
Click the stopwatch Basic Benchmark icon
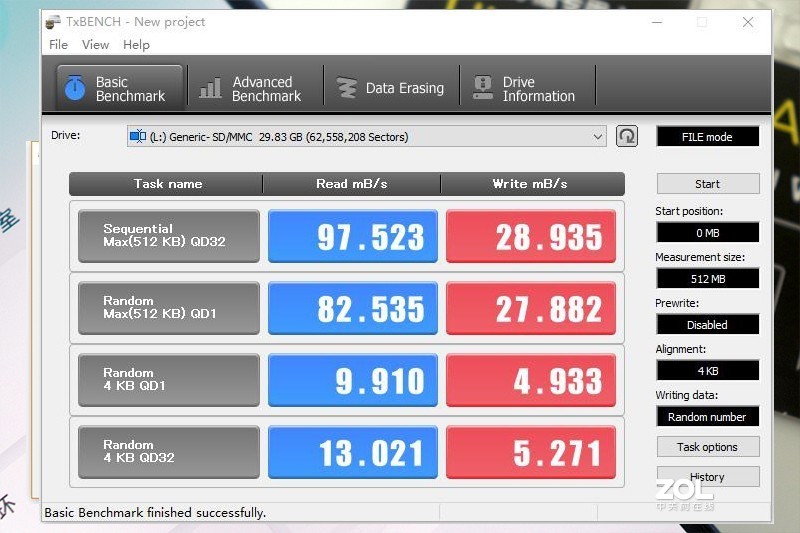point(75,88)
